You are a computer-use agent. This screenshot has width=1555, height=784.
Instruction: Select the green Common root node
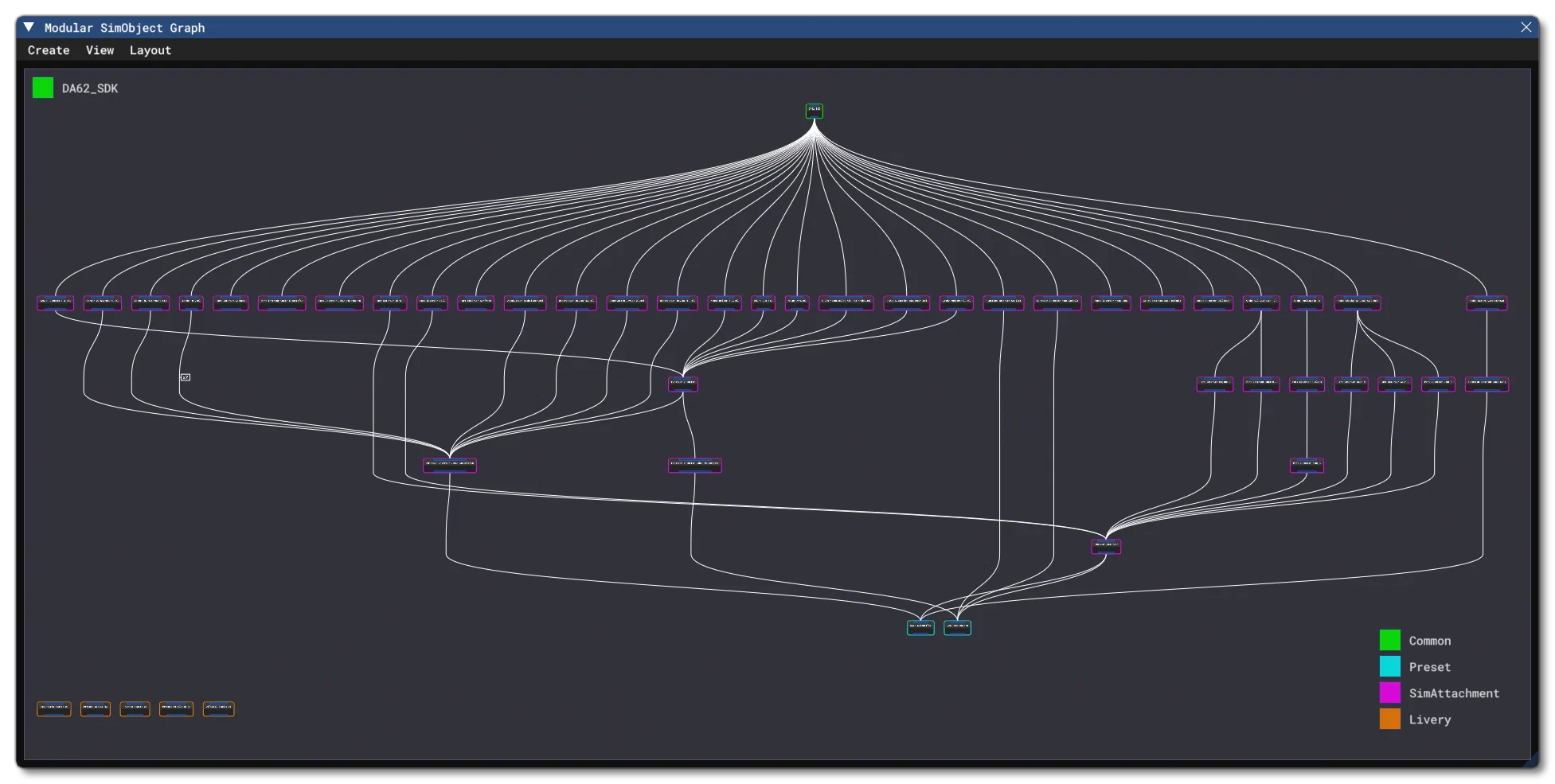tap(814, 111)
